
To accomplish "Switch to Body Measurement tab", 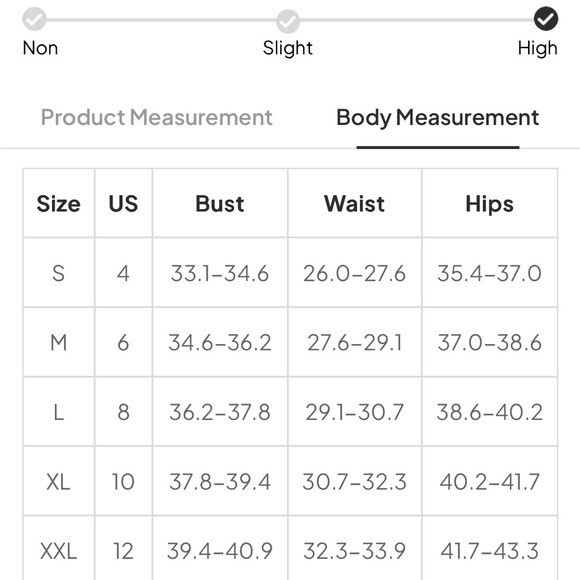I will click(x=438, y=118).
